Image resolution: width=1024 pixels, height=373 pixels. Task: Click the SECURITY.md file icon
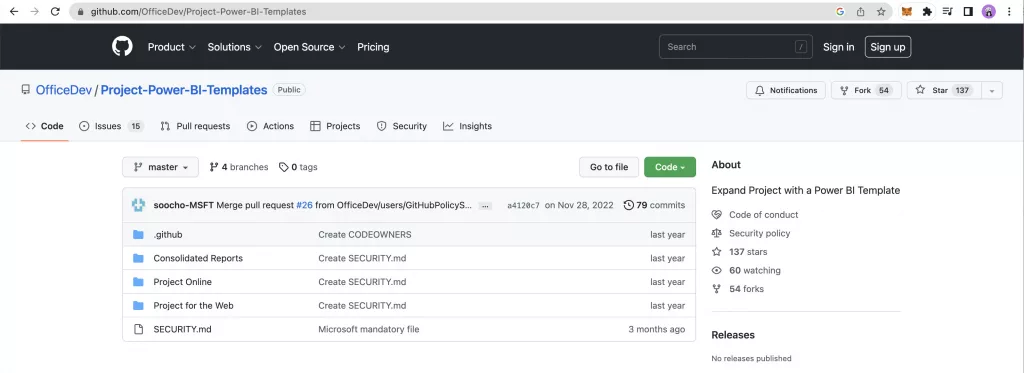click(x=138, y=329)
